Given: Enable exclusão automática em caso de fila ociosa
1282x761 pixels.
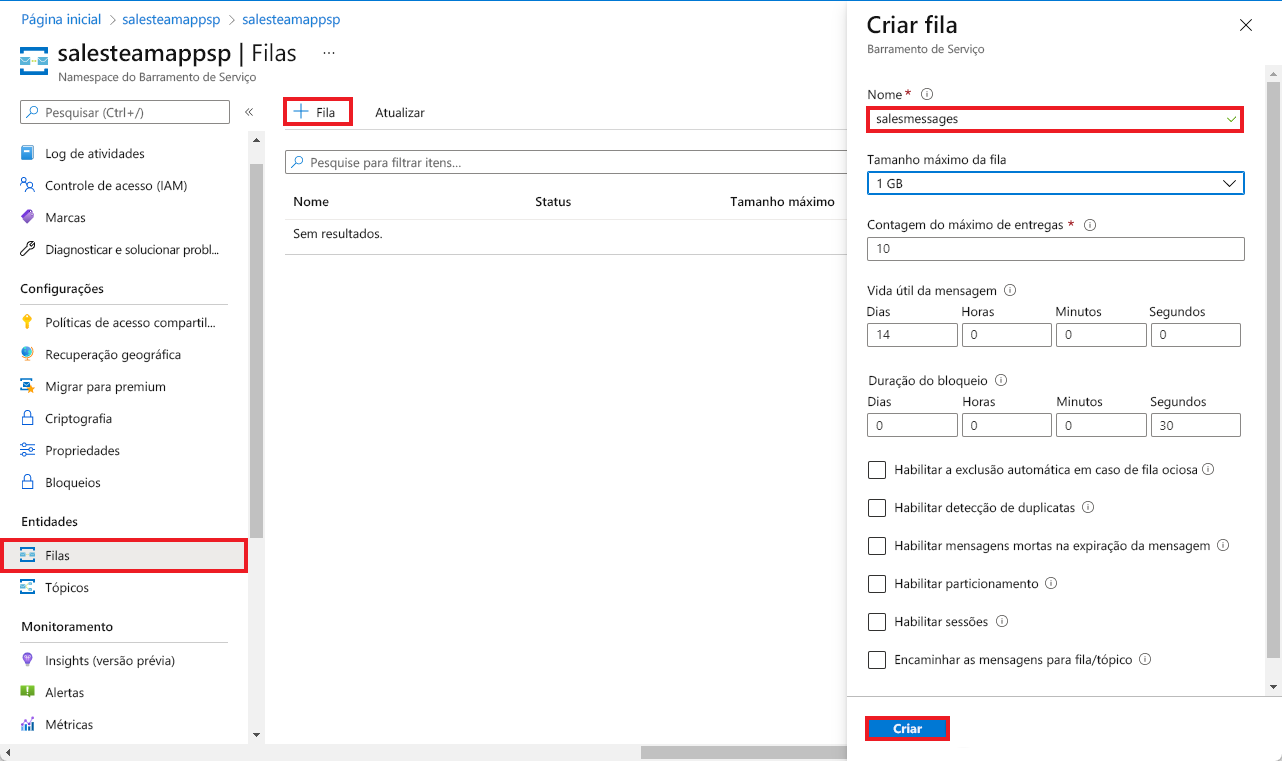Looking at the screenshot, I should coord(877,470).
